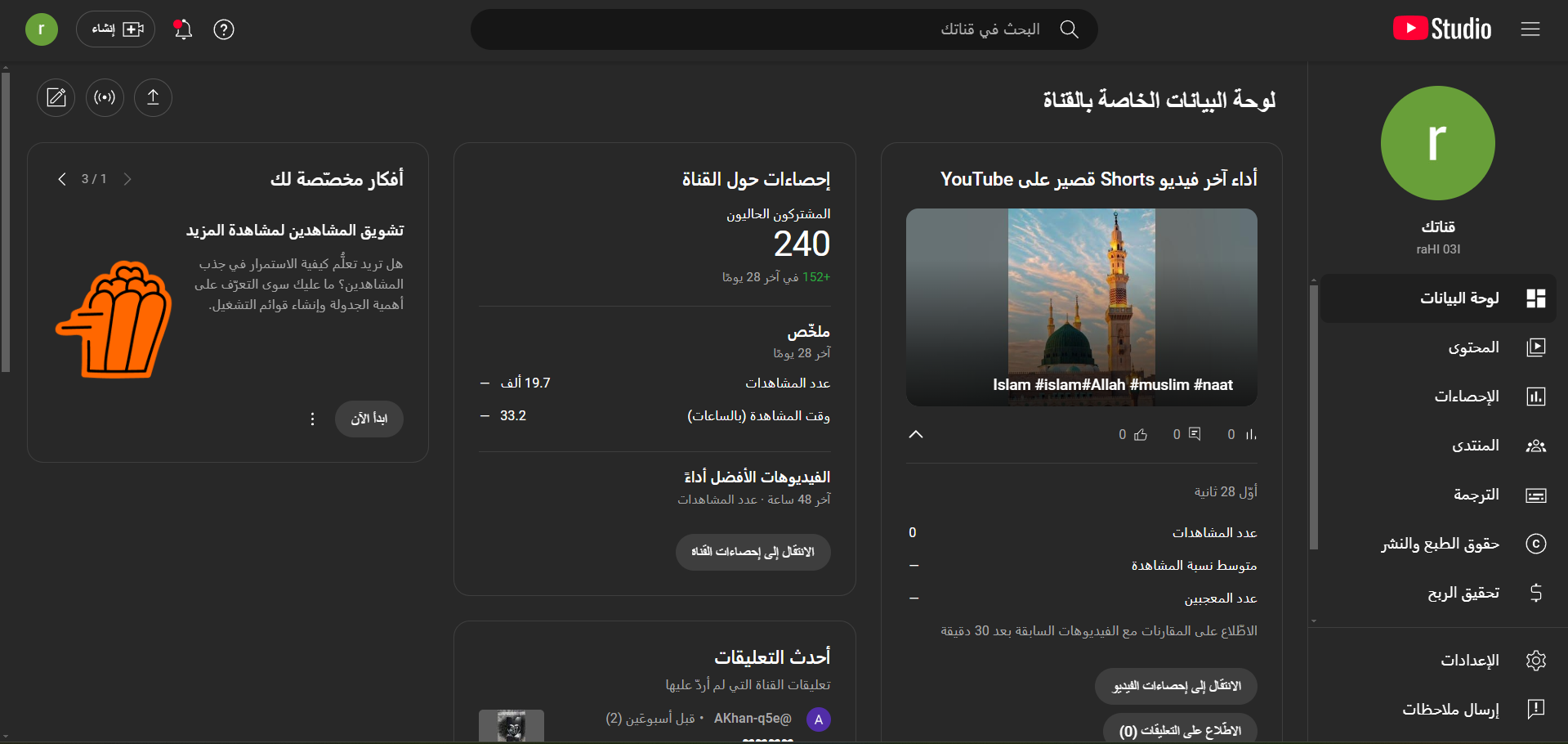Collapse the latest Short stats with the chevron
The width and height of the screenshot is (1568, 744).
pyautogui.click(x=916, y=434)
